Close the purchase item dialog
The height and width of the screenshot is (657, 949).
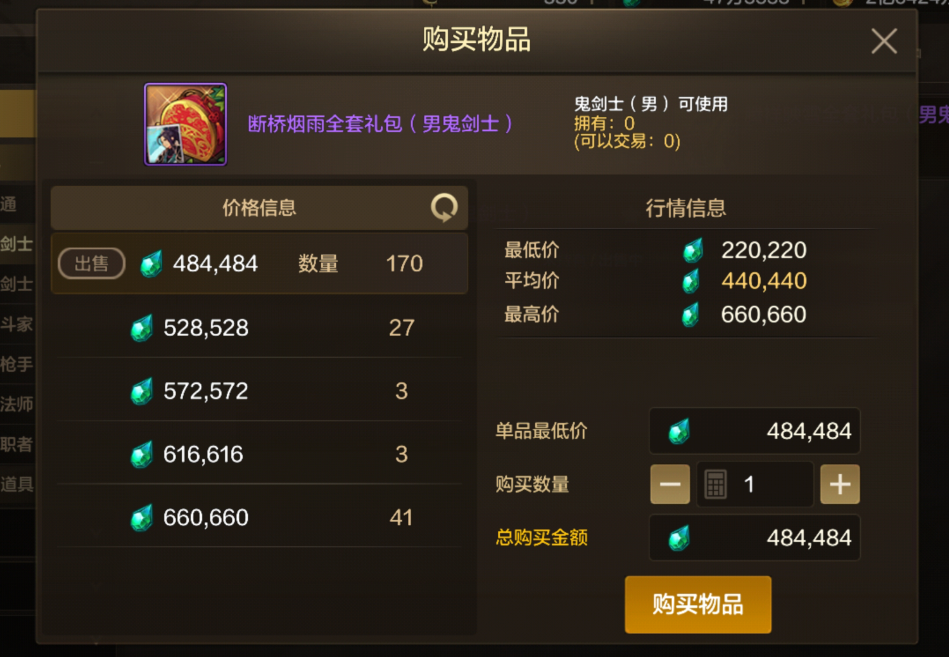pyautogui.click(x=884, y=41)
